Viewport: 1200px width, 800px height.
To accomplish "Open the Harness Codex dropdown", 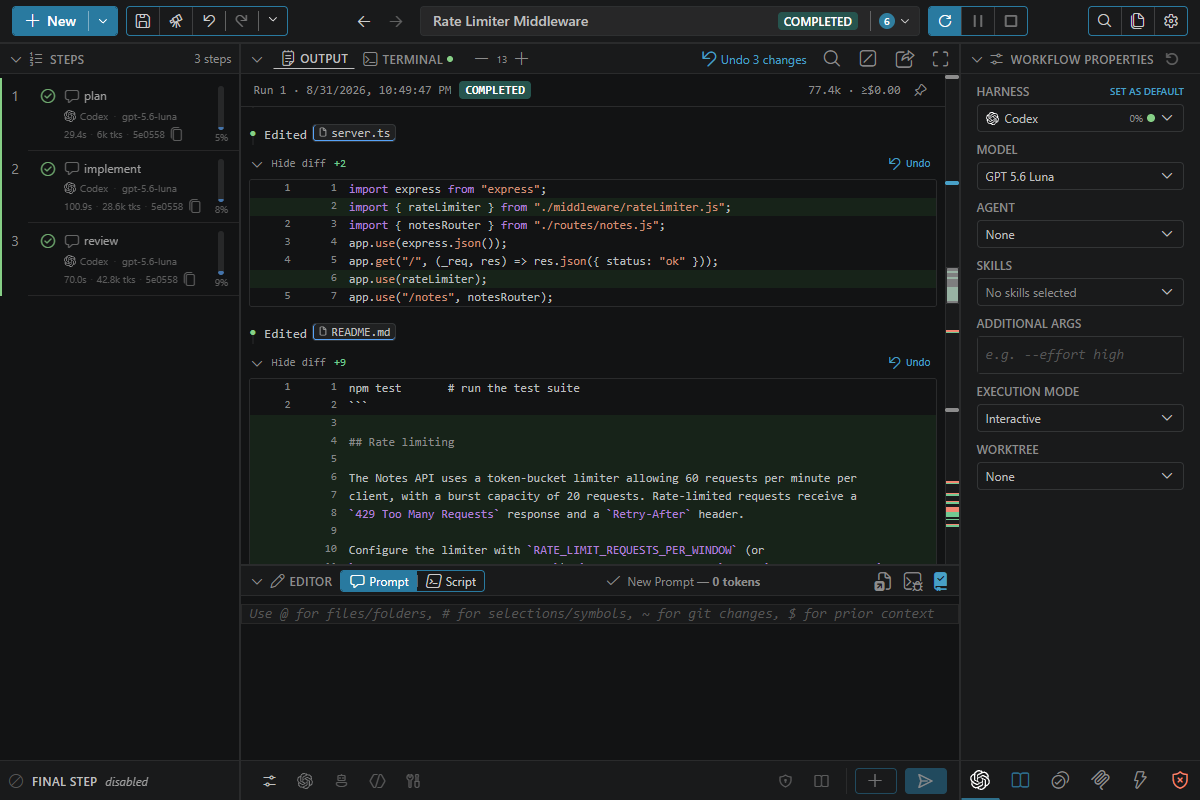I will (1080, 118).
